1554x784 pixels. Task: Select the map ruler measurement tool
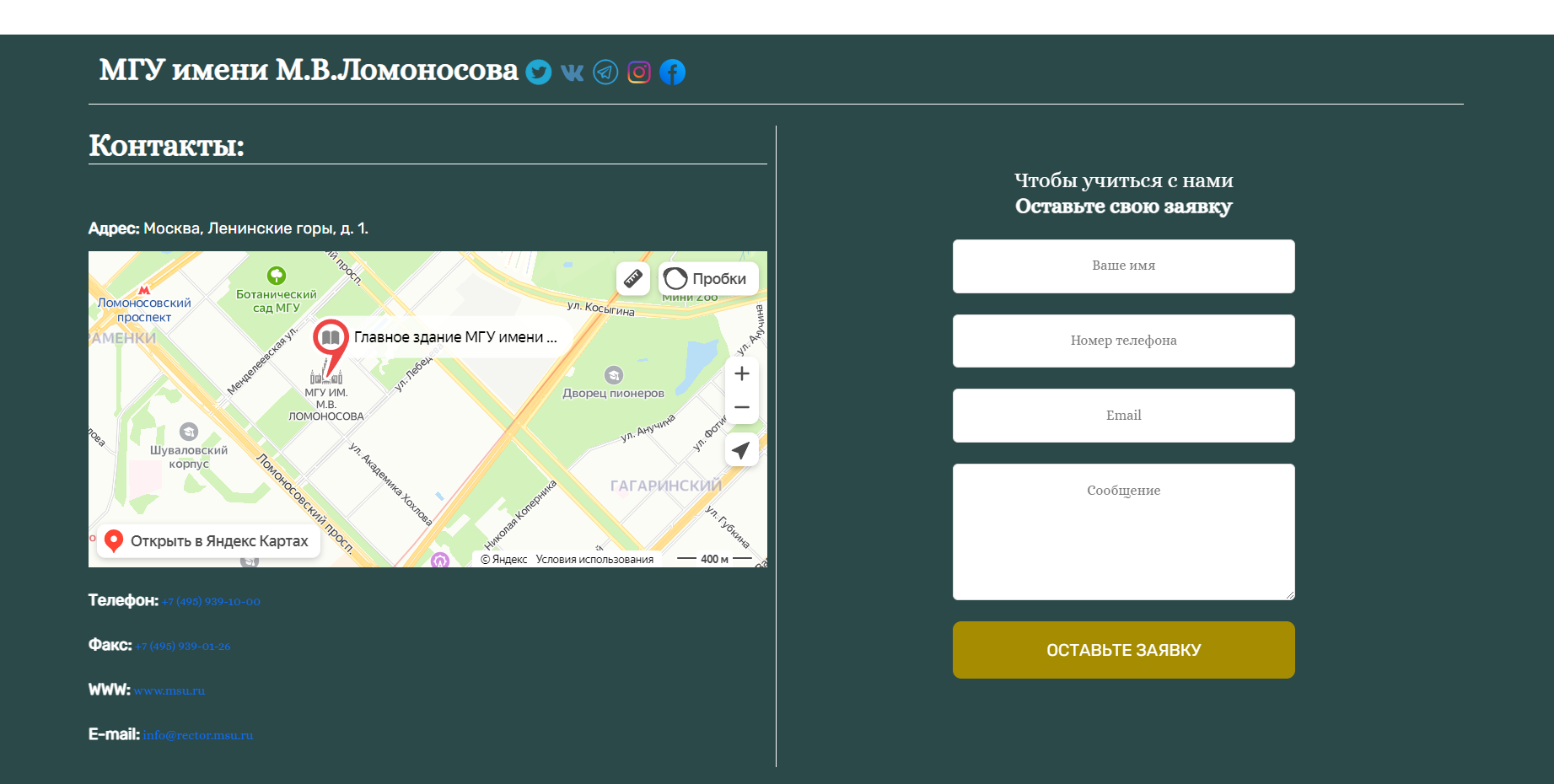click(x=633, y=278)
